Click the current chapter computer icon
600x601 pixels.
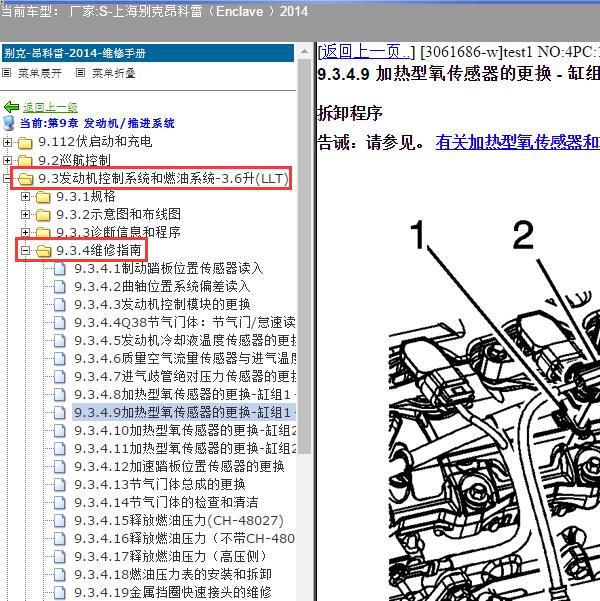[9, 123]
